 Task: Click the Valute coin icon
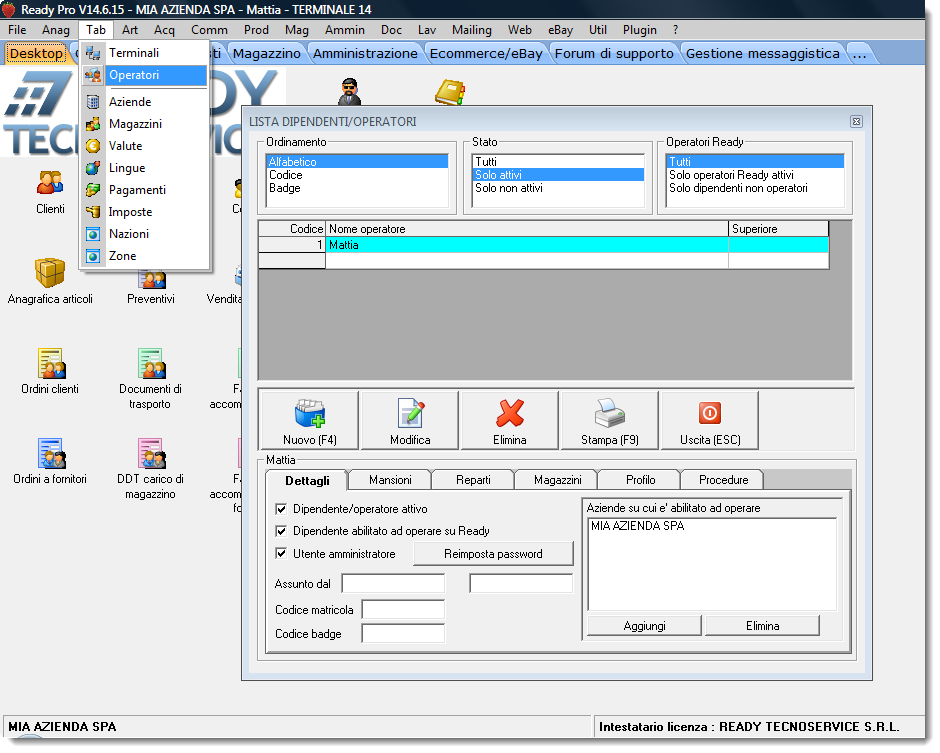[93, 146]
